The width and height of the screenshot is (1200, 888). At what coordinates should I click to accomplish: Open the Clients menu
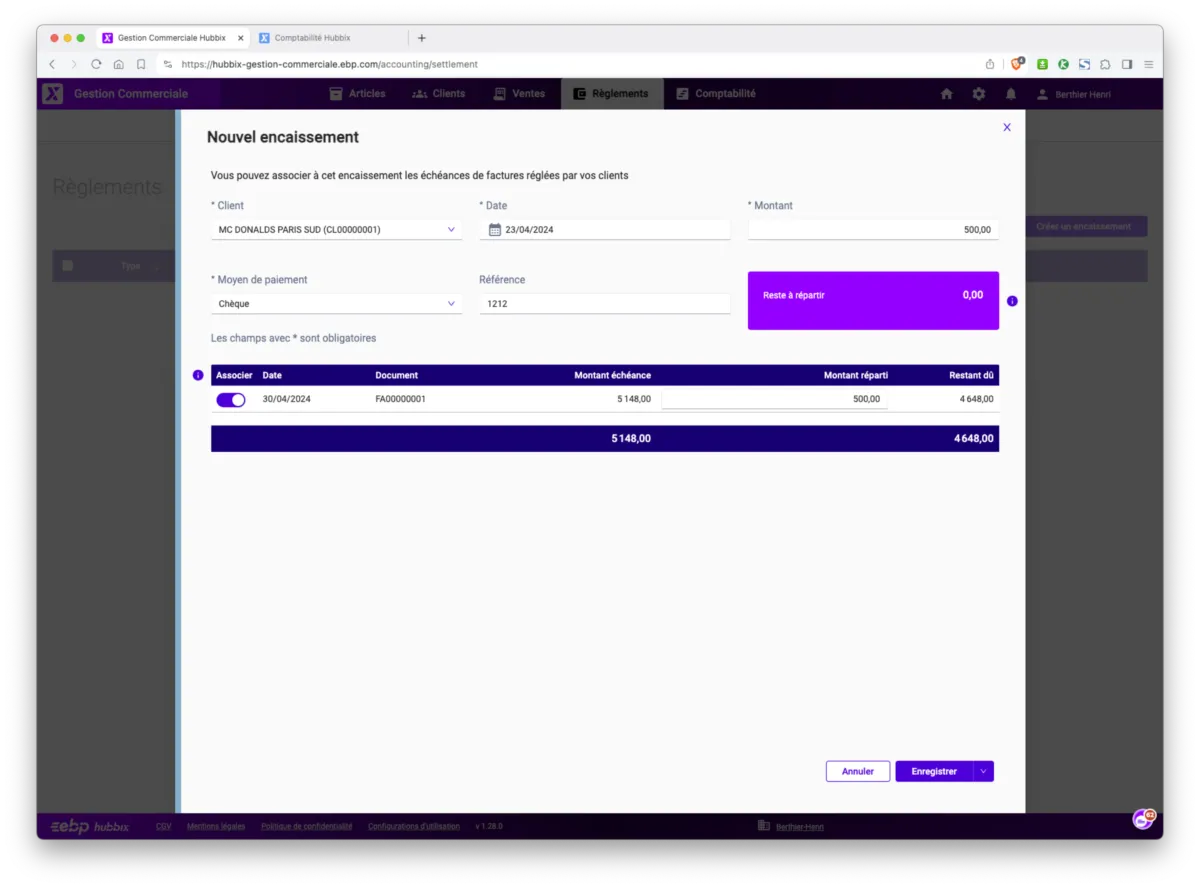(x=439, y=94)
